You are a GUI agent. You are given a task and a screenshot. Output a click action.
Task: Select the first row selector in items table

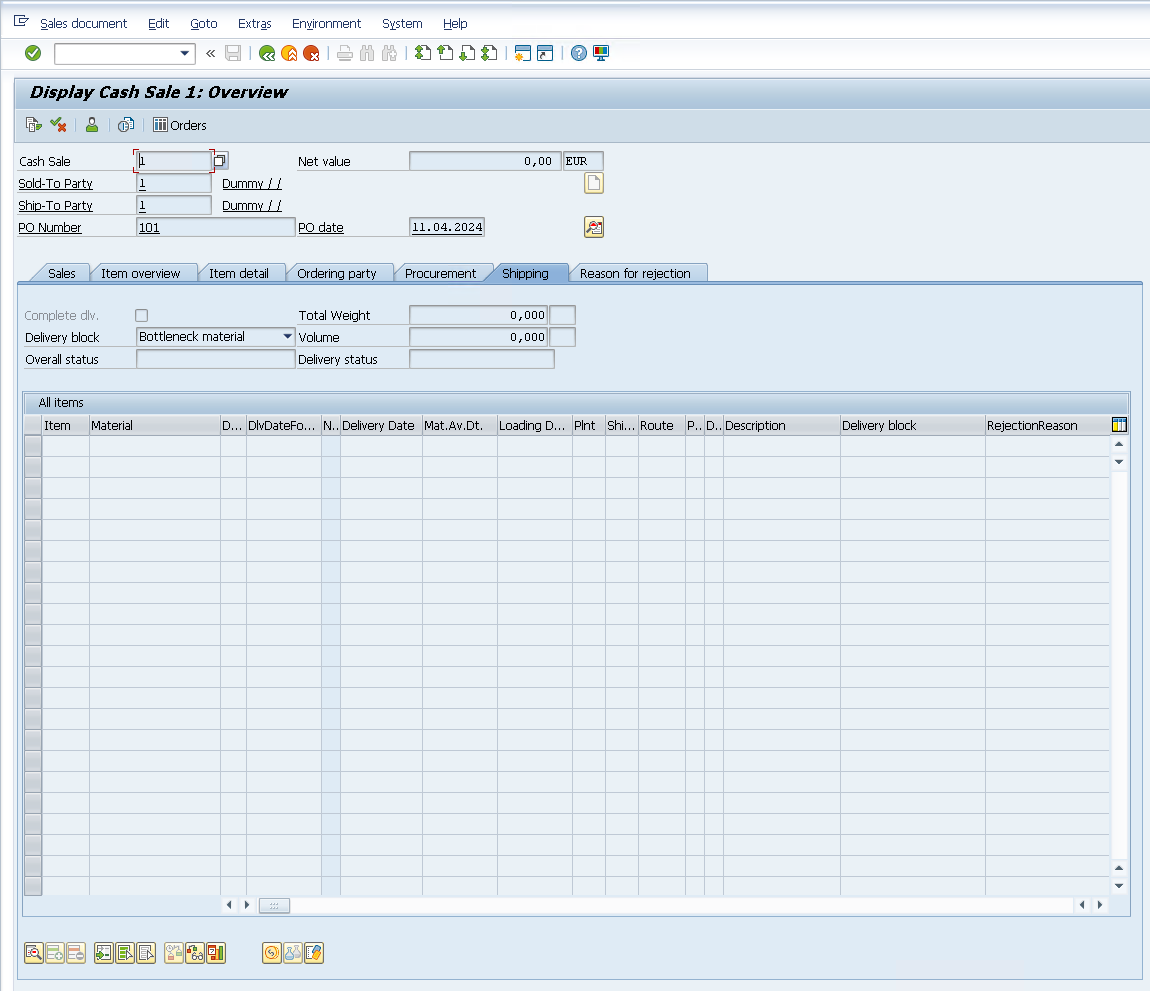click(x=33, y=446)
